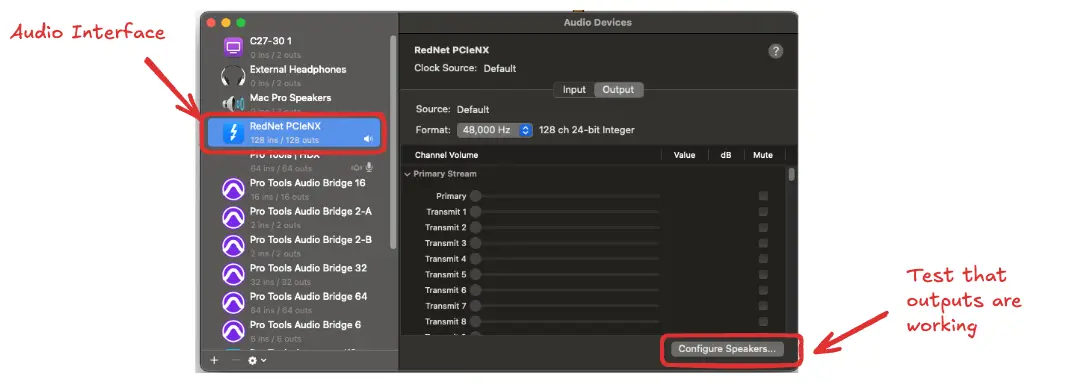Open the 48,000 Hz format dropdown

(x=494, y=130)
